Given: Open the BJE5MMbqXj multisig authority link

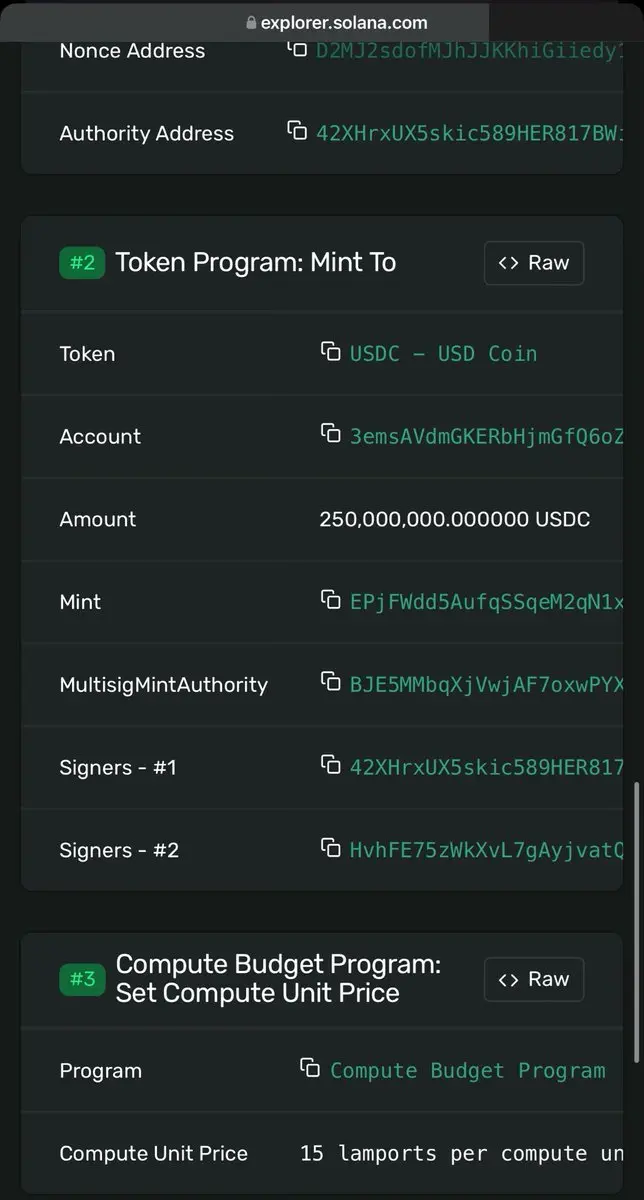Looking at the screenshot, I should (x=486, y=685).
